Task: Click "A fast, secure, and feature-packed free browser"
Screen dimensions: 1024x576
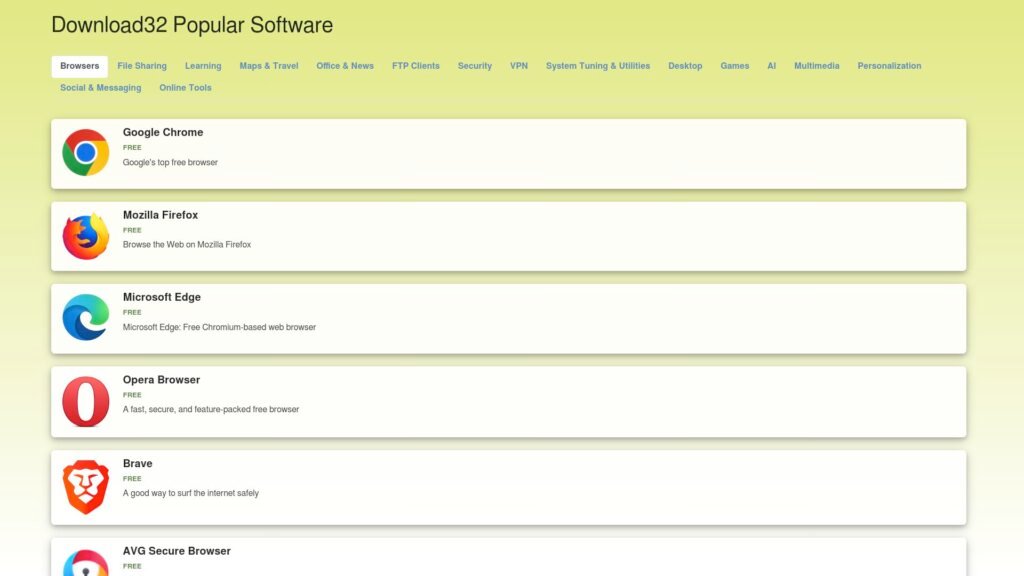Action: click(x=211, y=409)
